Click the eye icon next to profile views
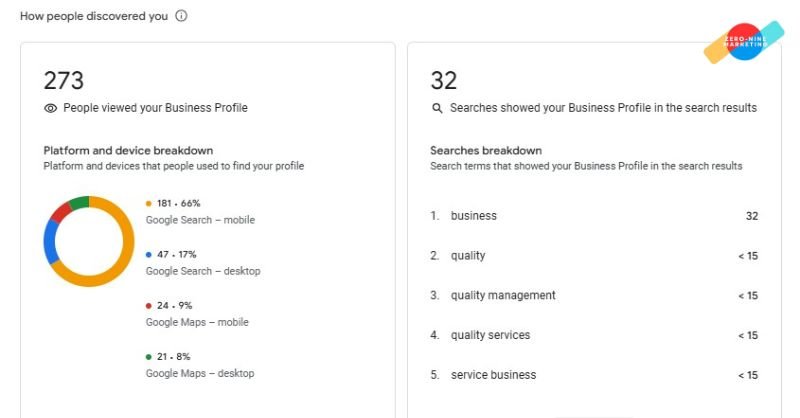800x418 pixels. click(x=50, y=108)
